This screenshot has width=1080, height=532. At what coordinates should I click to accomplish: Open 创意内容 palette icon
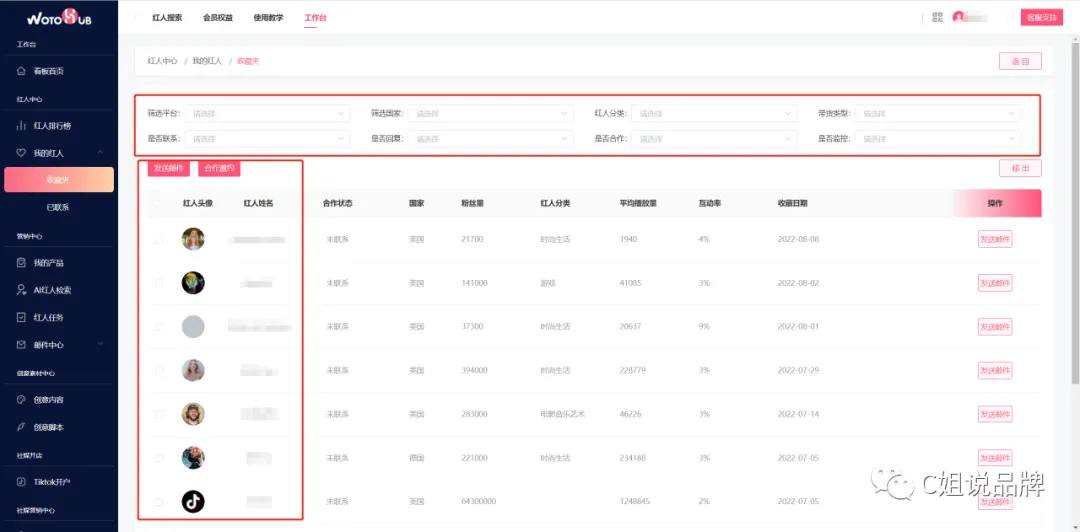point(21,400)
